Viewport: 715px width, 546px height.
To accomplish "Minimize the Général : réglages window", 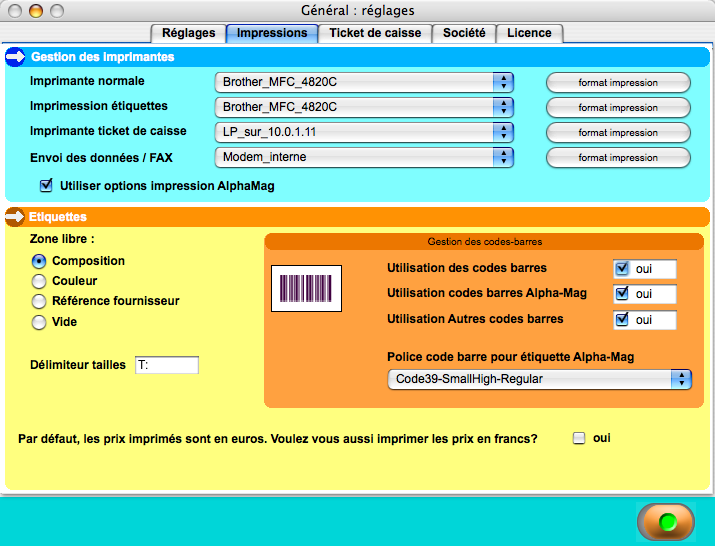I will pos(36,10).
